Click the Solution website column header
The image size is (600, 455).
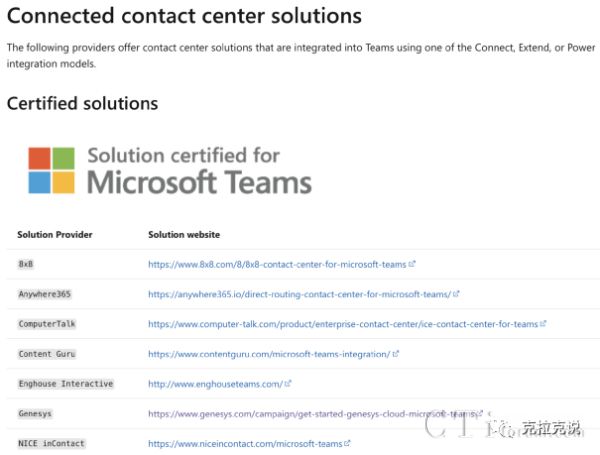(184, 235)
